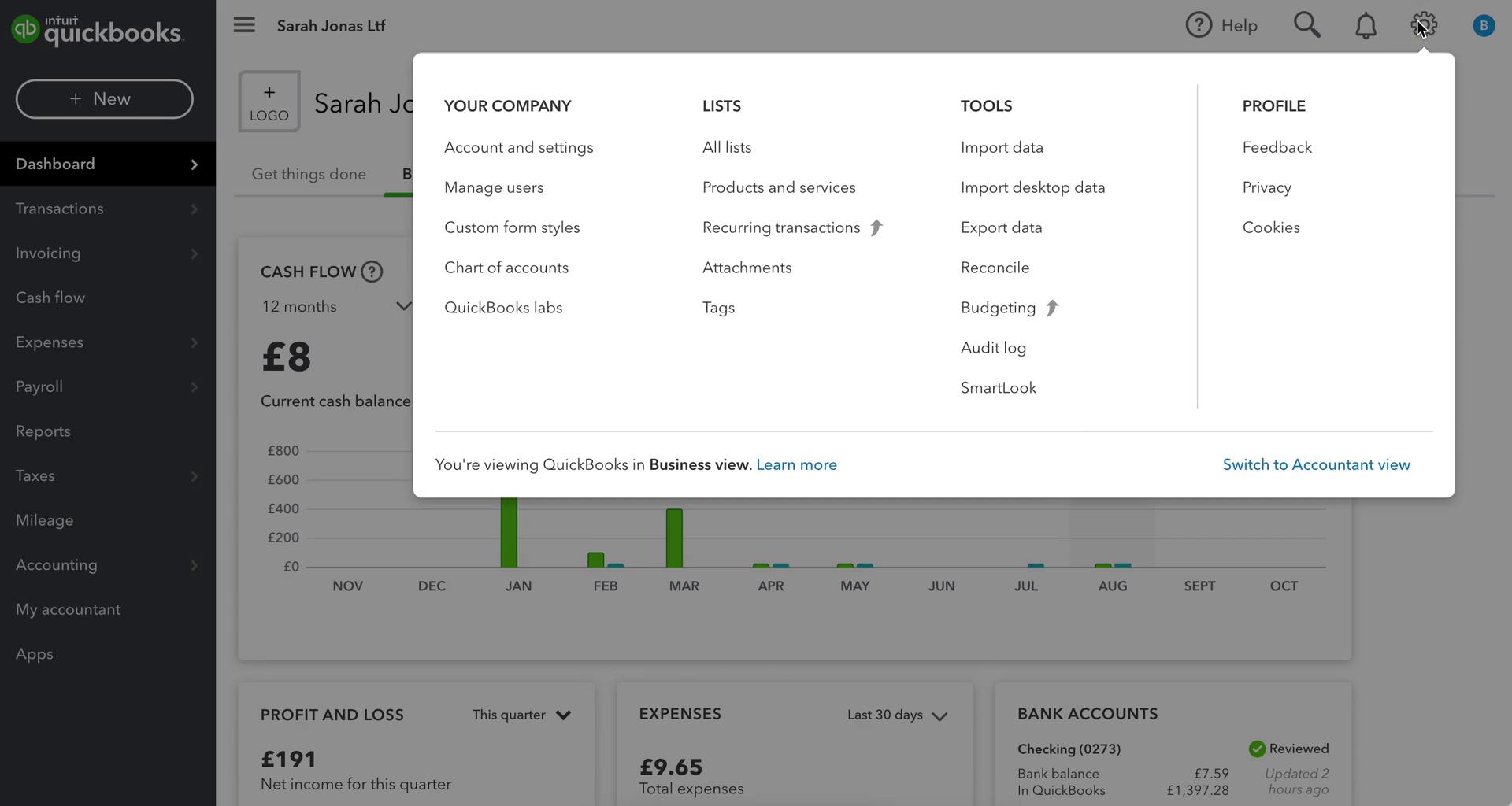
Task: Open Cash flow in the sidebar
Action: tap(50, 298)
